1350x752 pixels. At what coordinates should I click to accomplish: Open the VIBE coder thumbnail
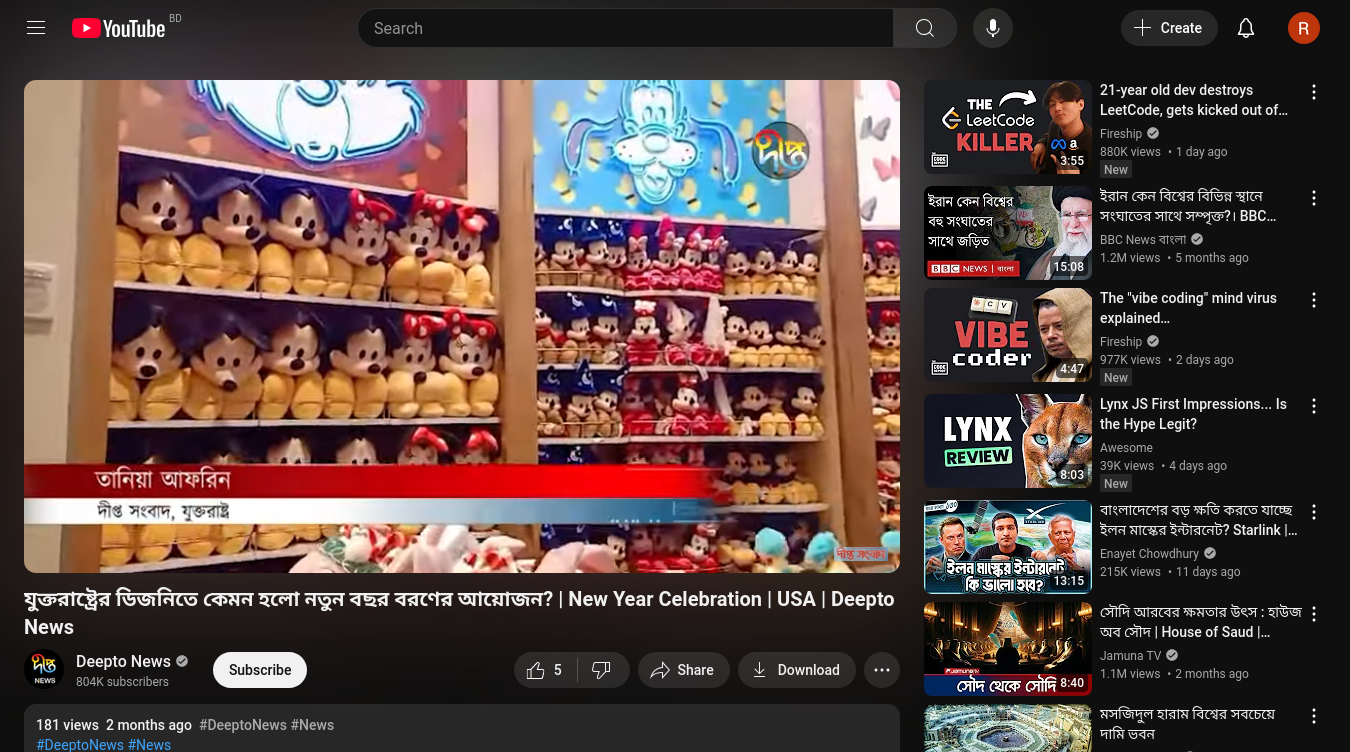tap(1008, 335)
